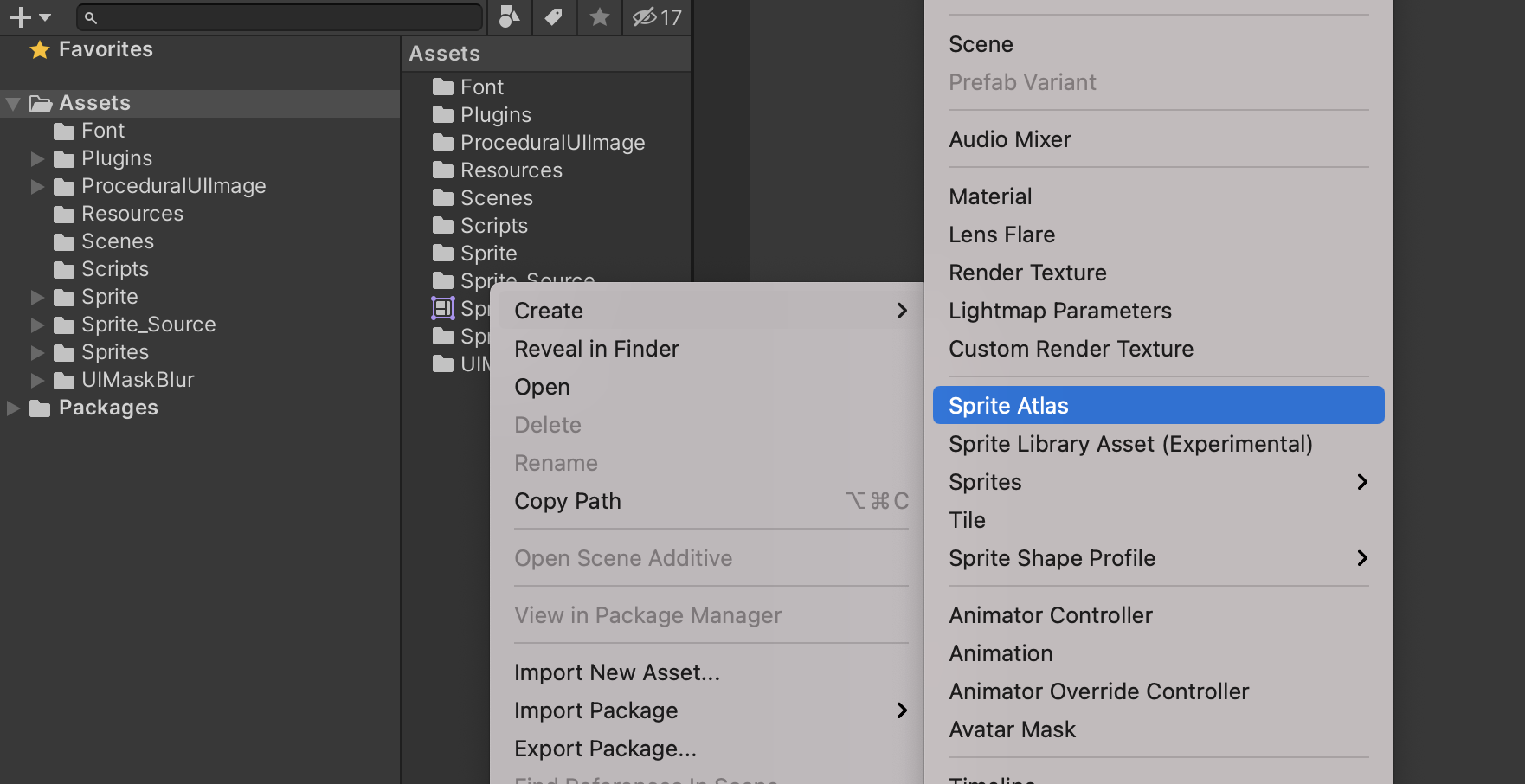Click the star save-search icon
Screen dimensions: 1525x784
tap(599, 17)
